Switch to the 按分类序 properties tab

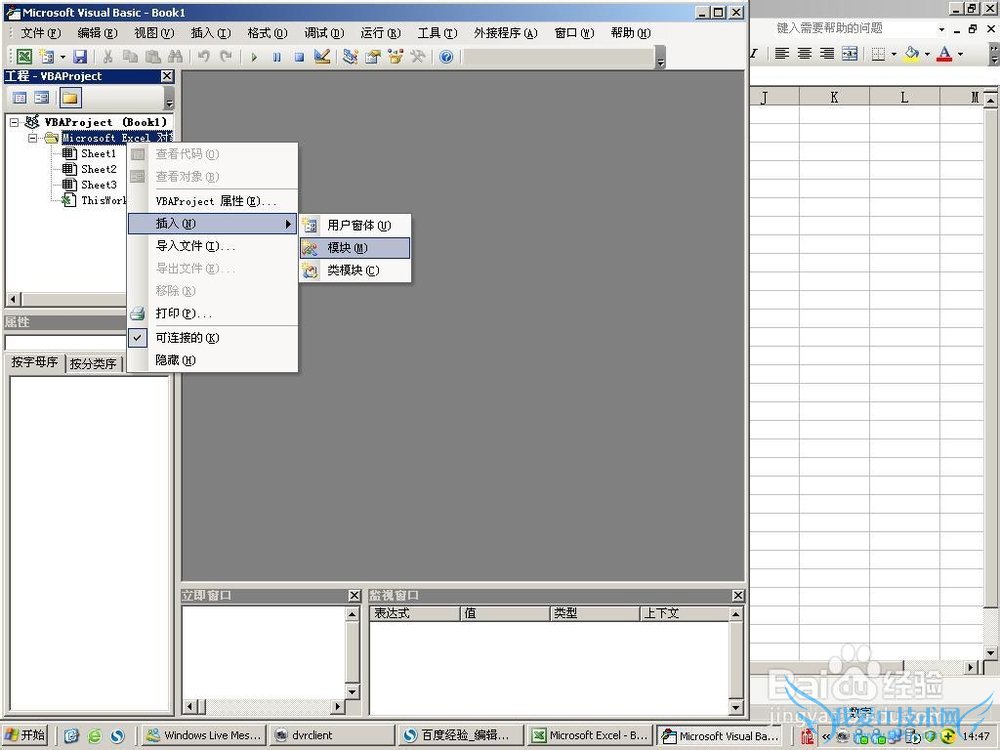[x=93, y=364]
